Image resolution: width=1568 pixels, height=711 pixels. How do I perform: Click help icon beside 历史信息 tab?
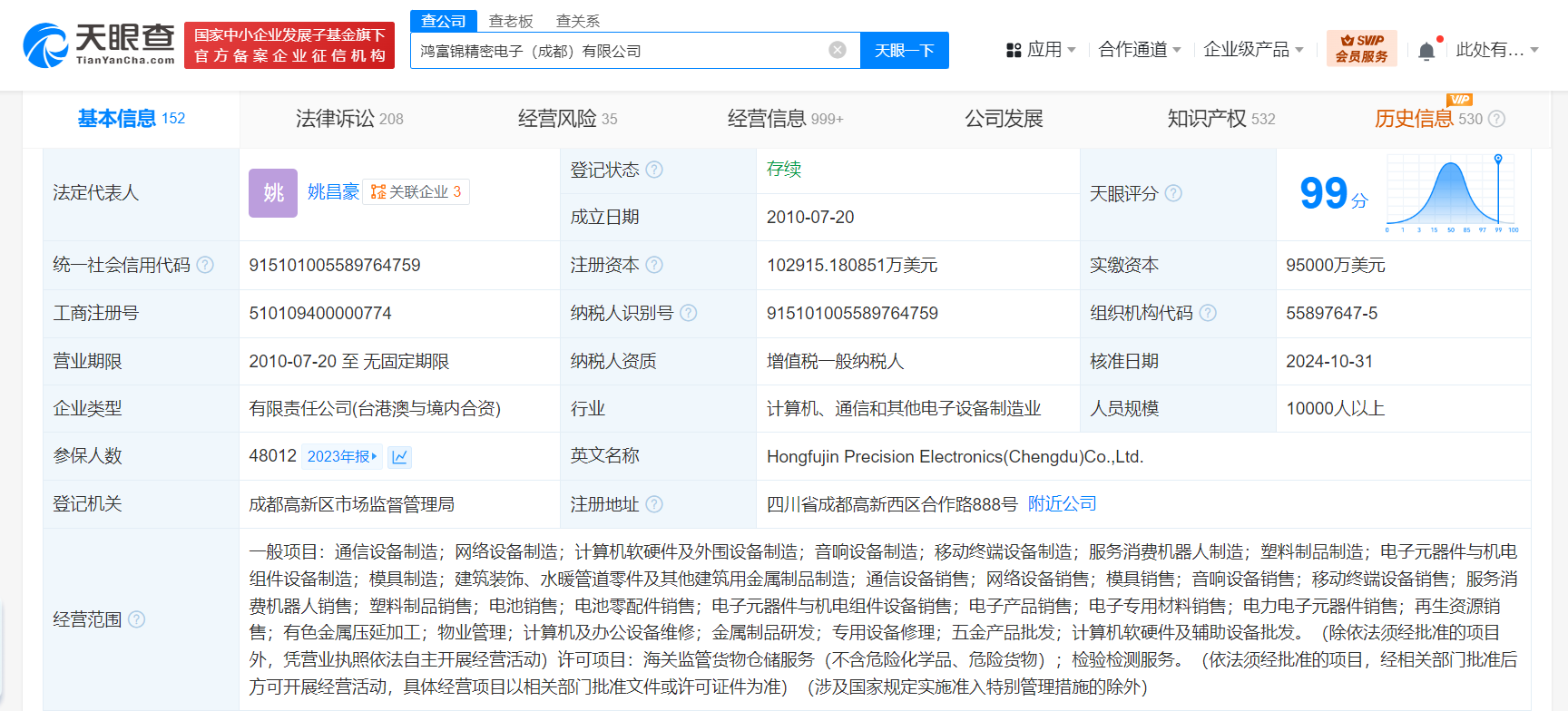(x=1497, y=119)
